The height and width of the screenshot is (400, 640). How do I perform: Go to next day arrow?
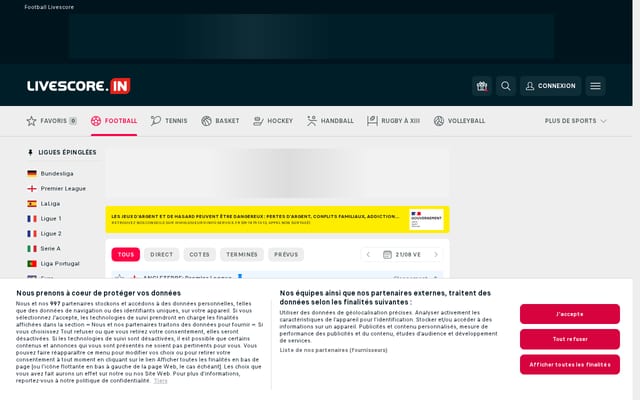(x=436, y=255)
